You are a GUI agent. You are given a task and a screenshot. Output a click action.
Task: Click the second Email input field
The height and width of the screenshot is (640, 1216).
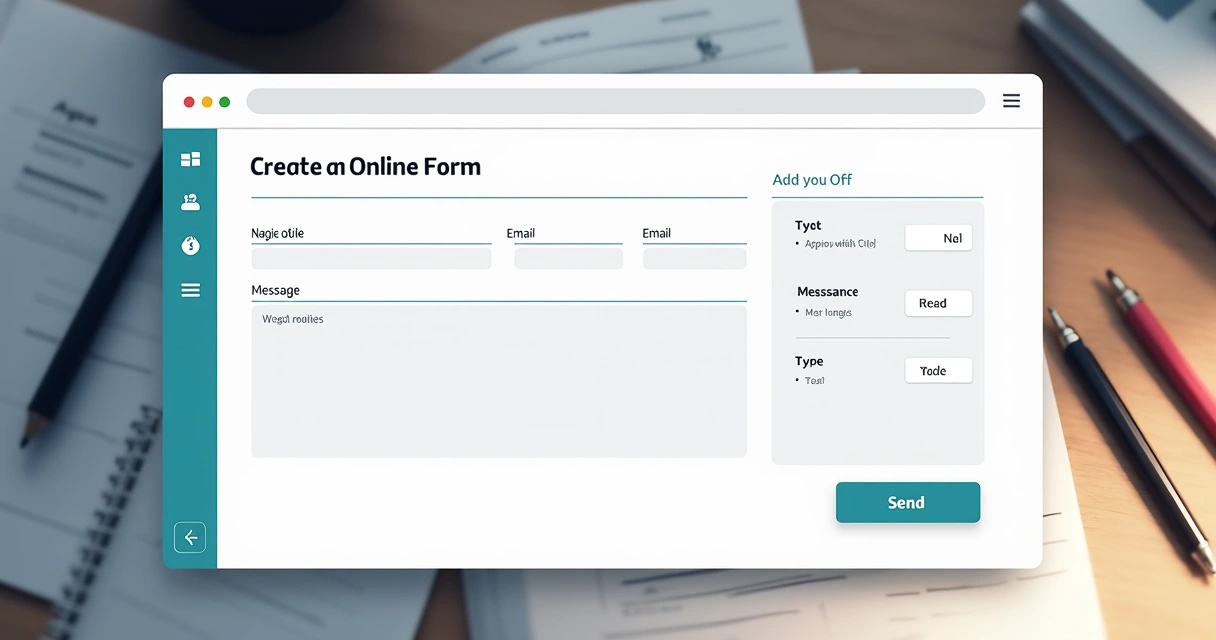click(694, 258)
